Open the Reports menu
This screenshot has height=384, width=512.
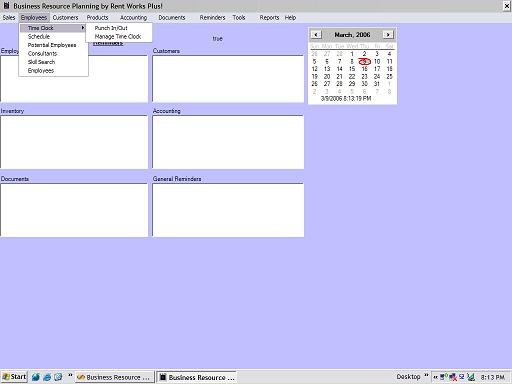pos(269,18)
